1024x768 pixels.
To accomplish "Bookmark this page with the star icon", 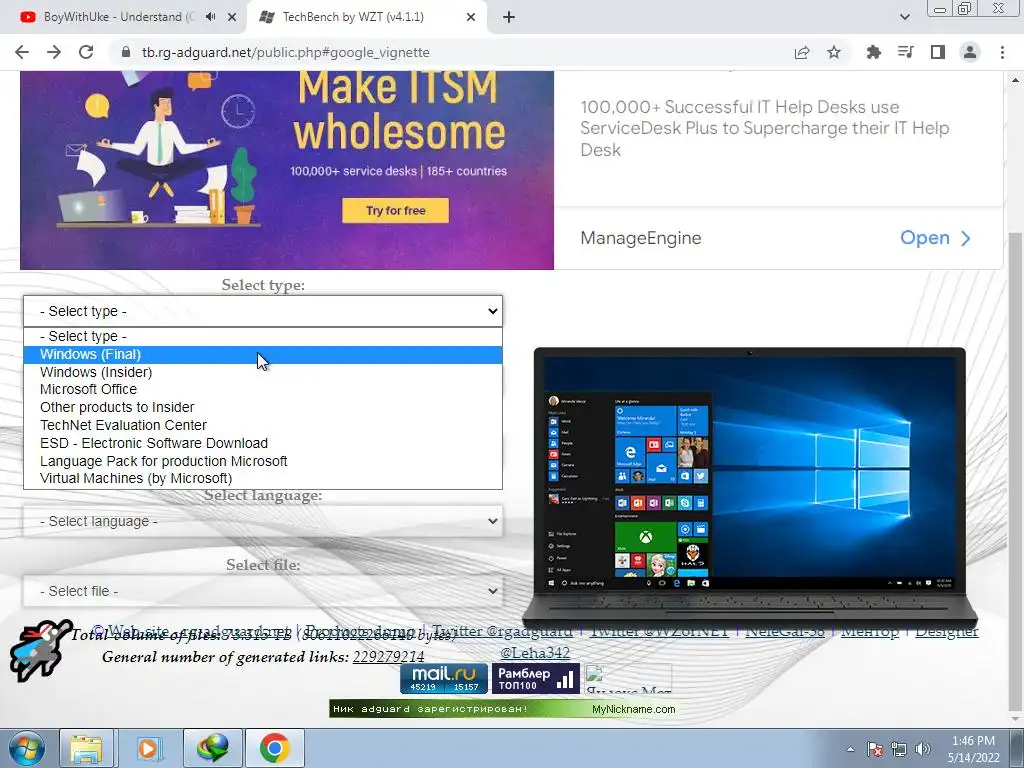I will coord(834,52).
